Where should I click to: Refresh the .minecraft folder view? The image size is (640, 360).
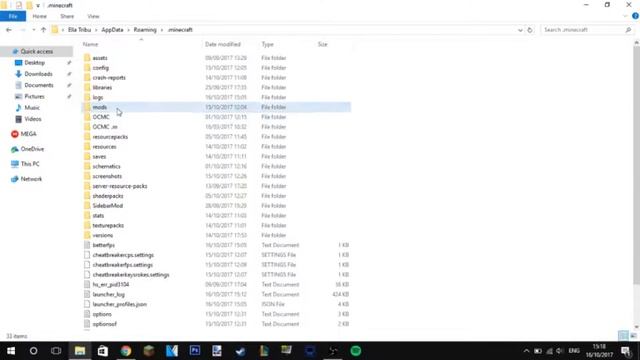530,30
